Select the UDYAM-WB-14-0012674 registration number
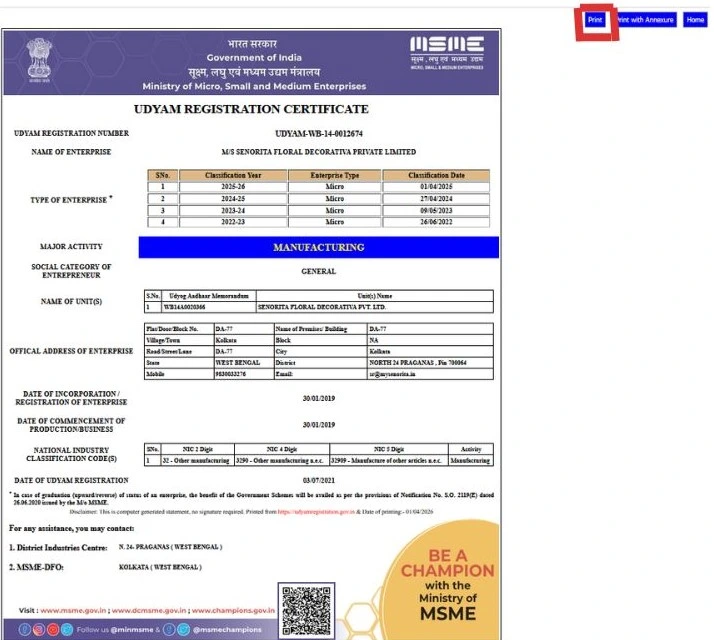 [x=319, y=133]
